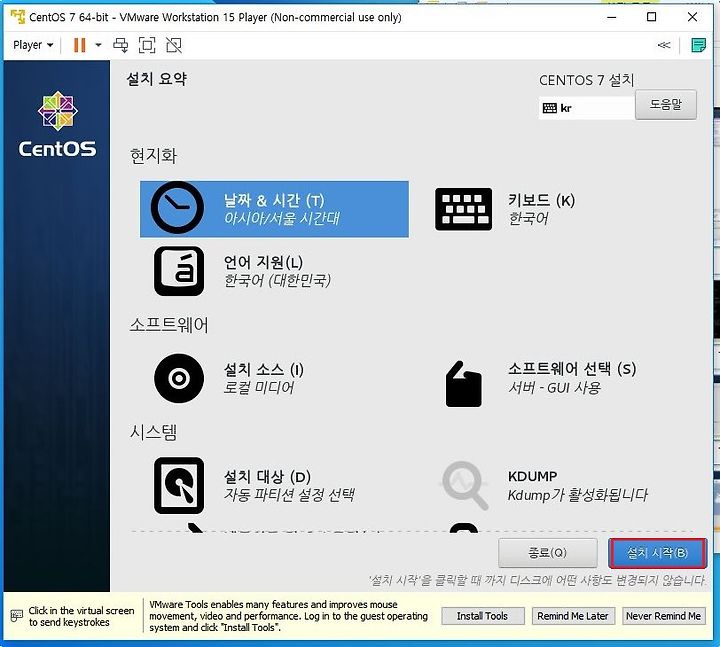Click the Install Tools button

pos(483,616)
